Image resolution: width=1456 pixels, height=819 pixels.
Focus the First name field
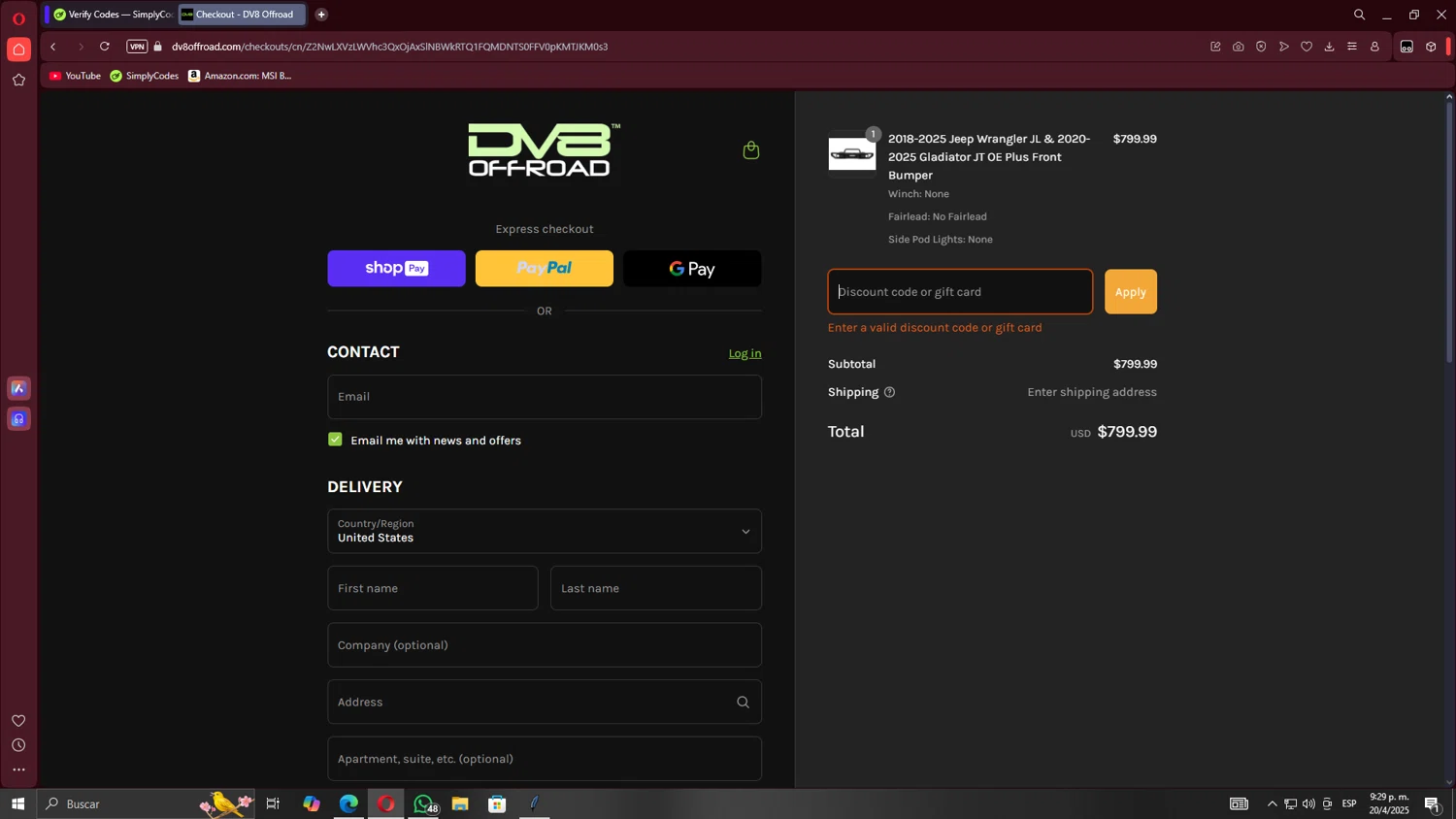point(433,588)
